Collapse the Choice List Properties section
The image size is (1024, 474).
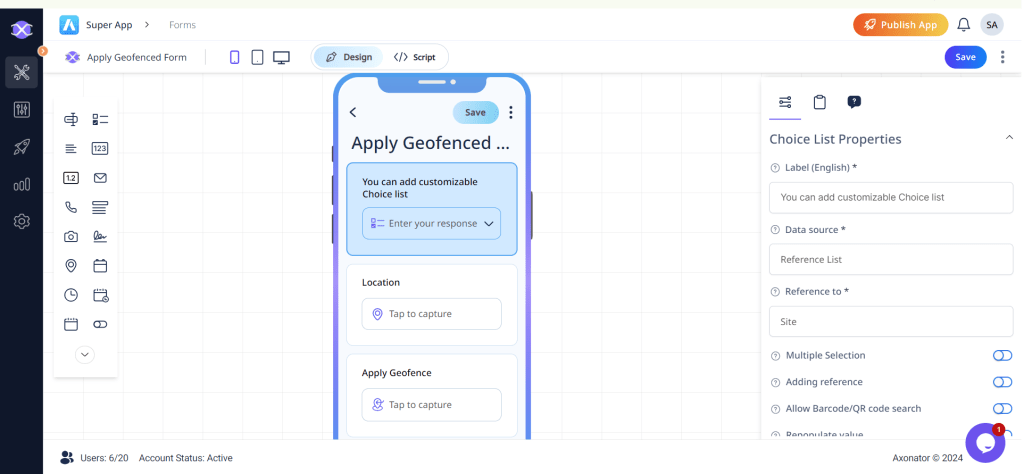[1009, 138]
